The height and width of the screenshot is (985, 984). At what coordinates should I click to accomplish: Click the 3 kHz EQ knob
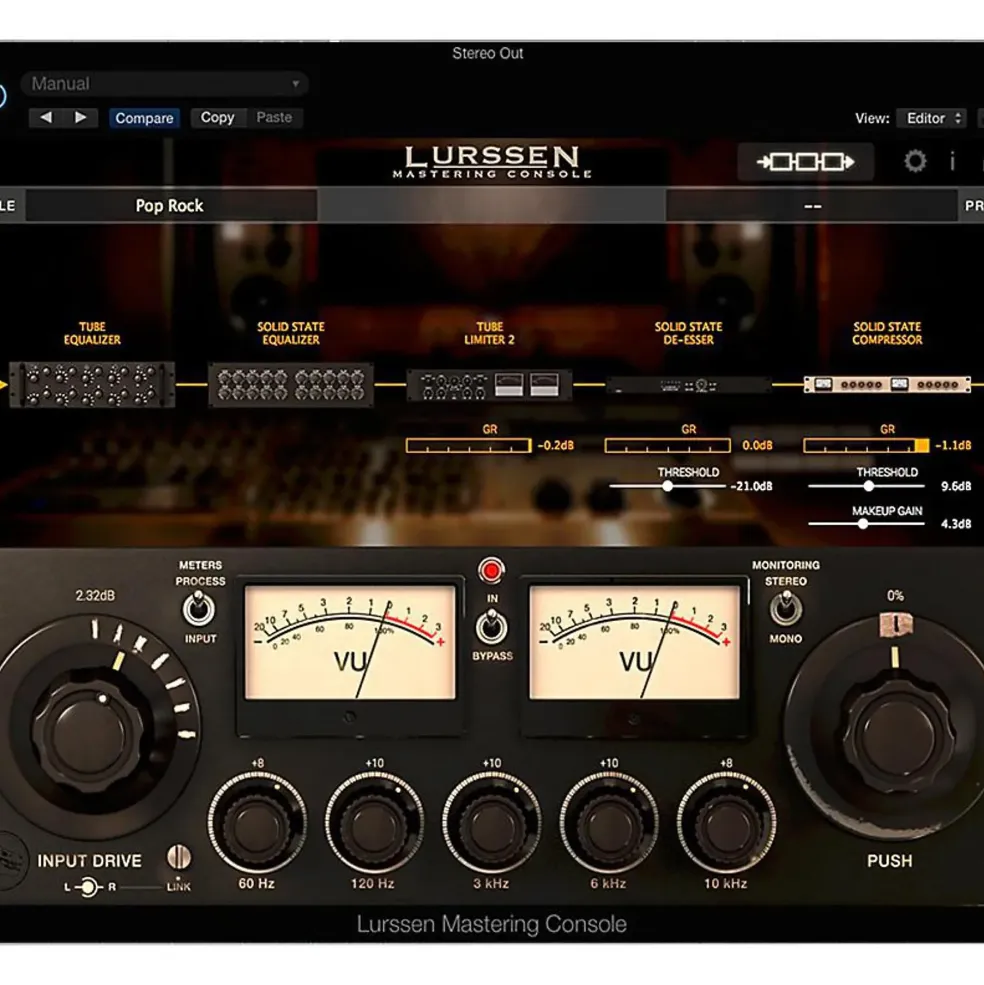(491, 824)
